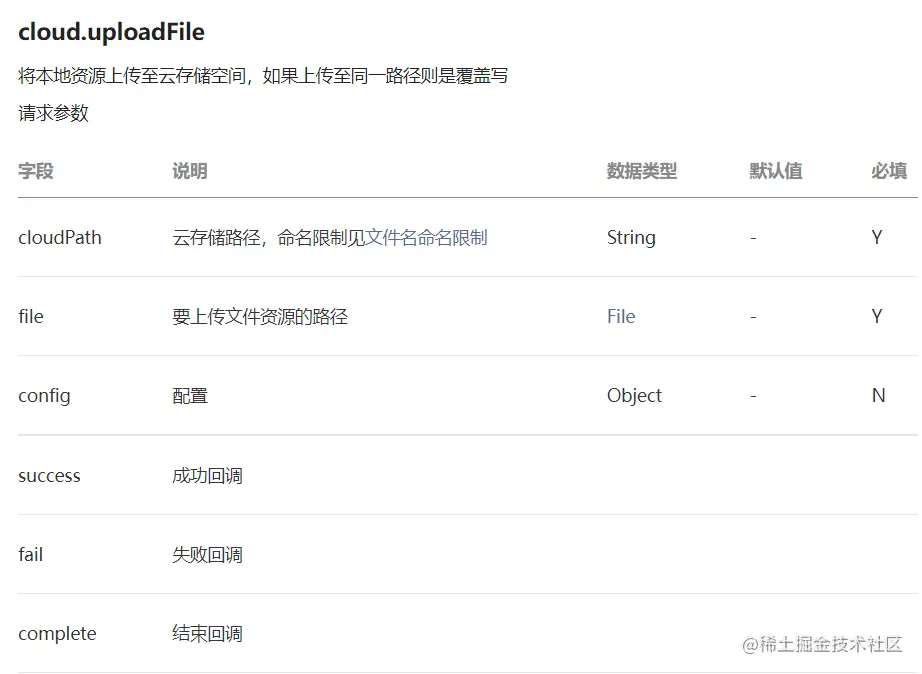The image size is (922, 674).
Task: Click the 字段 column header
Action: [x=36, y=171]
